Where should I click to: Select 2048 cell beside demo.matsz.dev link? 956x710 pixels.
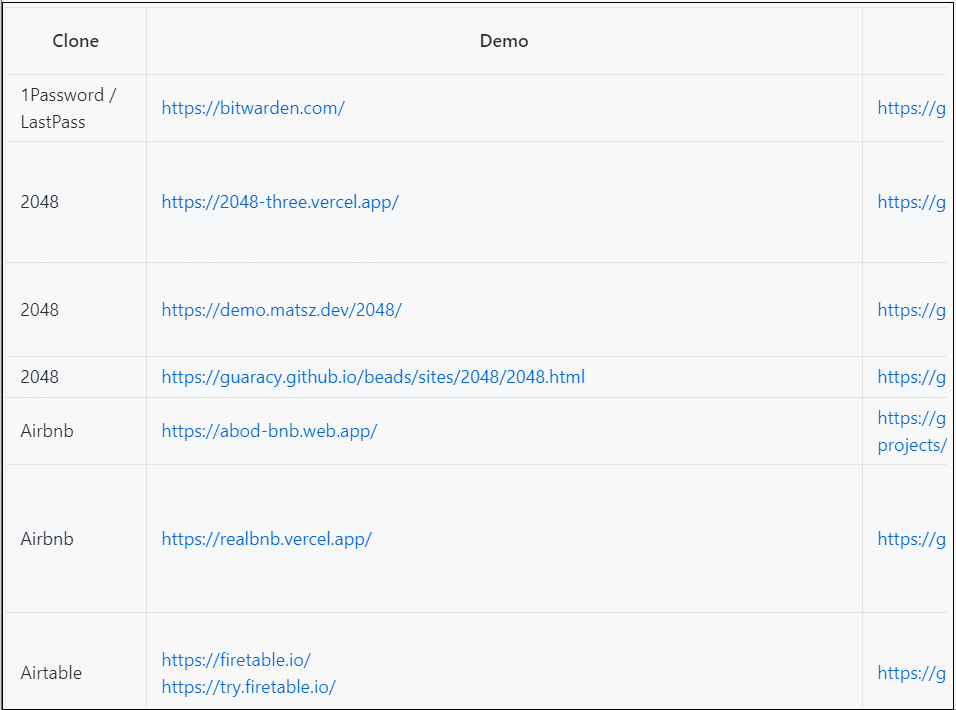pos(76,310)
